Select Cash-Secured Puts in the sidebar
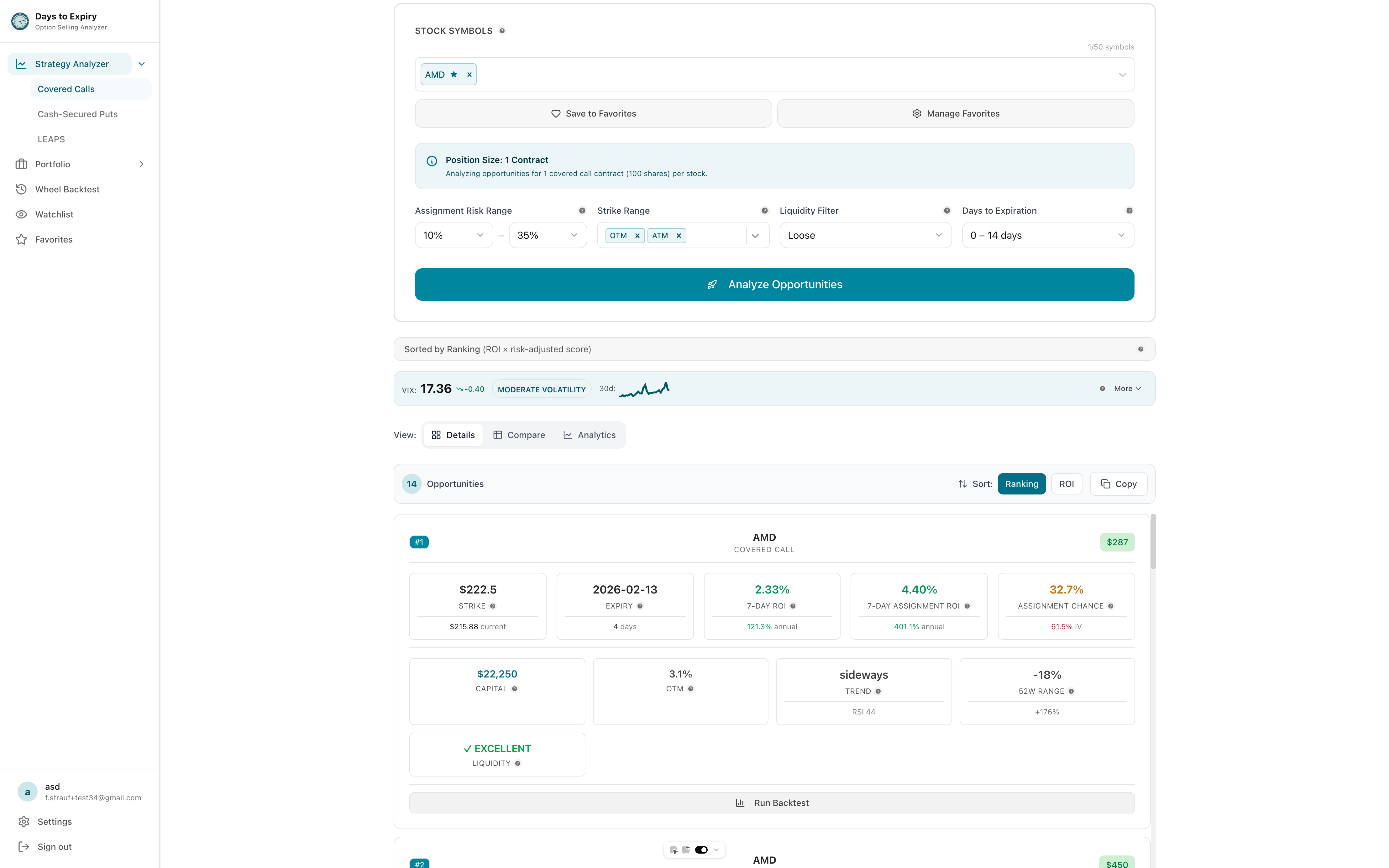The height and width of the screenshot is (868, 1389). 77,114
